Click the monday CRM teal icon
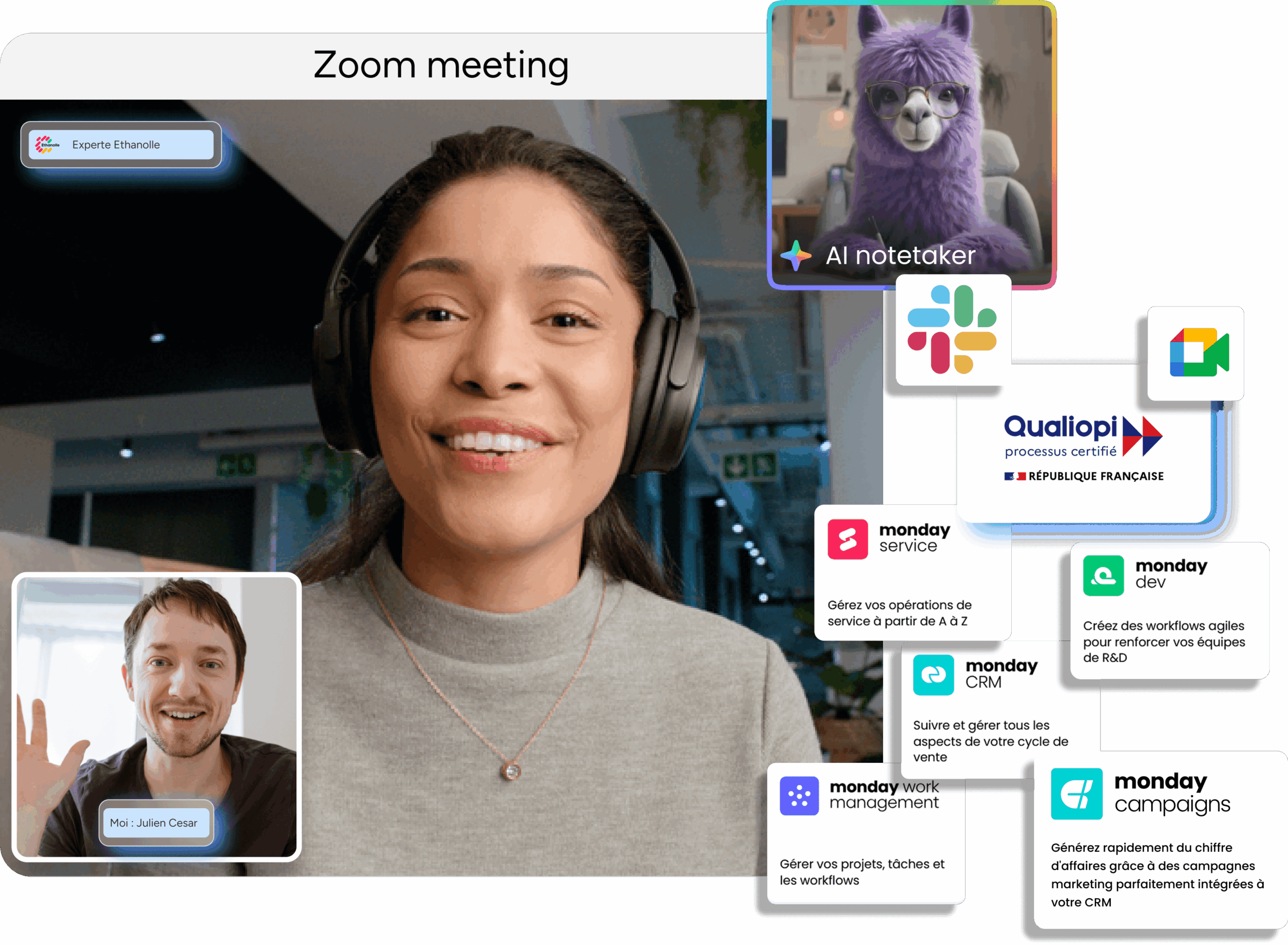 pyautogui.click(x=933, y=675)
